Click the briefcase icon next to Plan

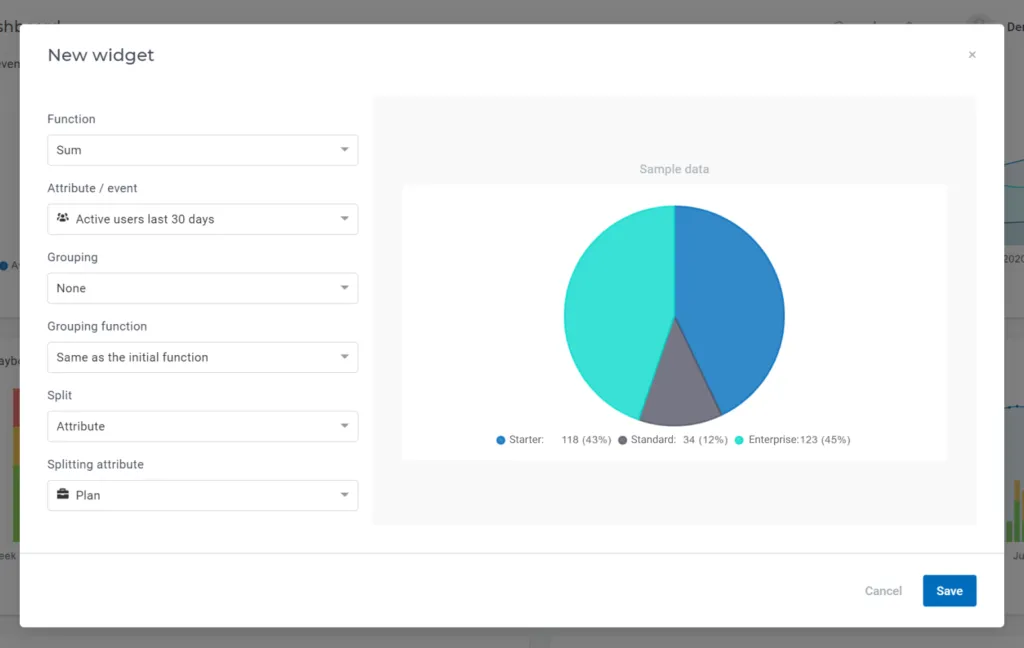point(63,494)
